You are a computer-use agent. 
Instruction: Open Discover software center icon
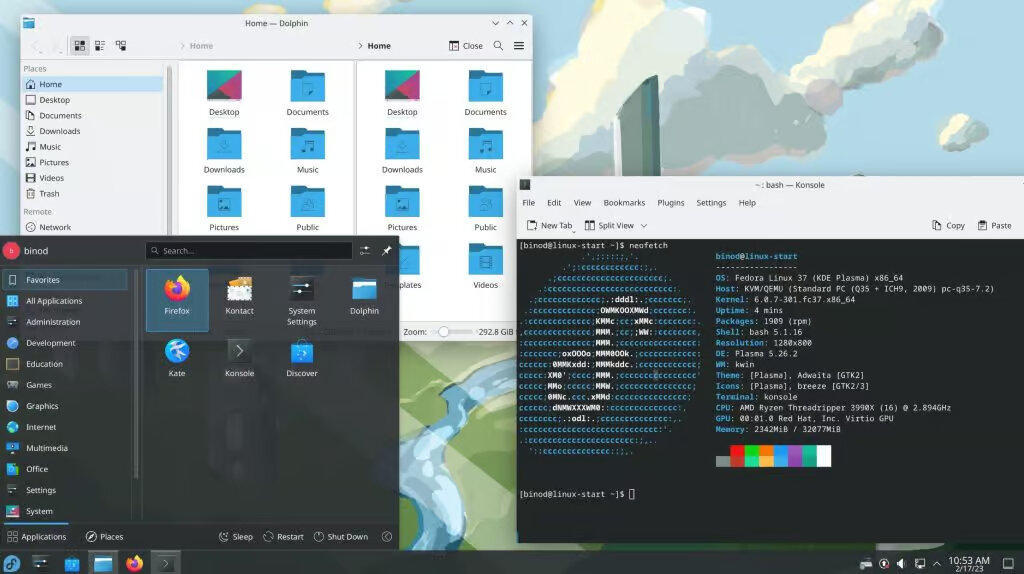click(302, 358)
